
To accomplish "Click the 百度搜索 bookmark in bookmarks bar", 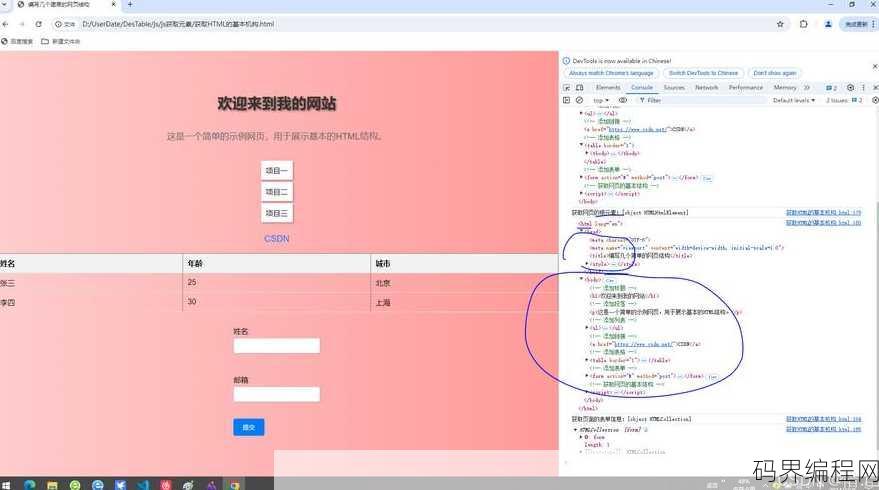I will coord(17,41).
